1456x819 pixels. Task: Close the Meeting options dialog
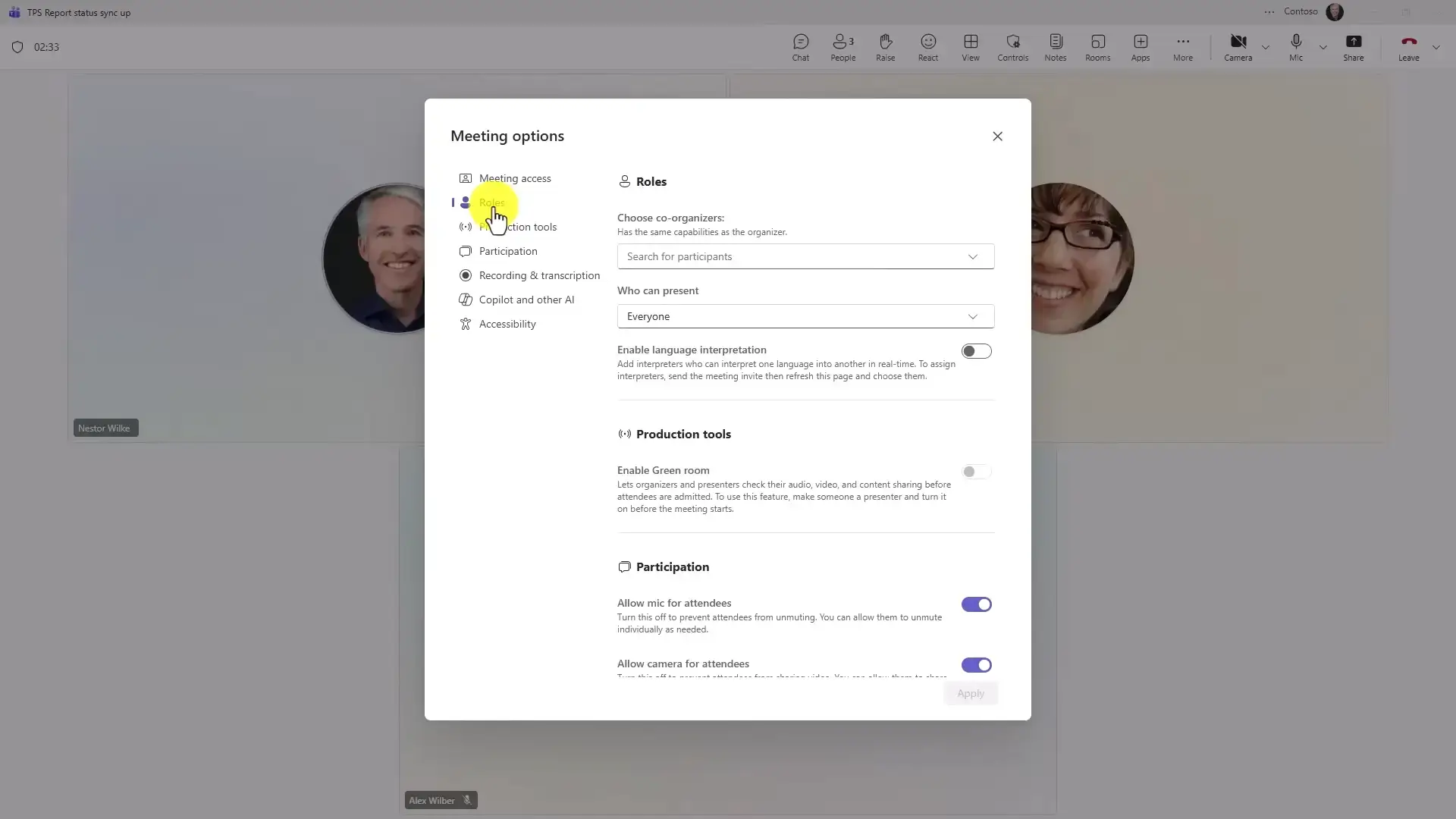click(x=997, y=136)
